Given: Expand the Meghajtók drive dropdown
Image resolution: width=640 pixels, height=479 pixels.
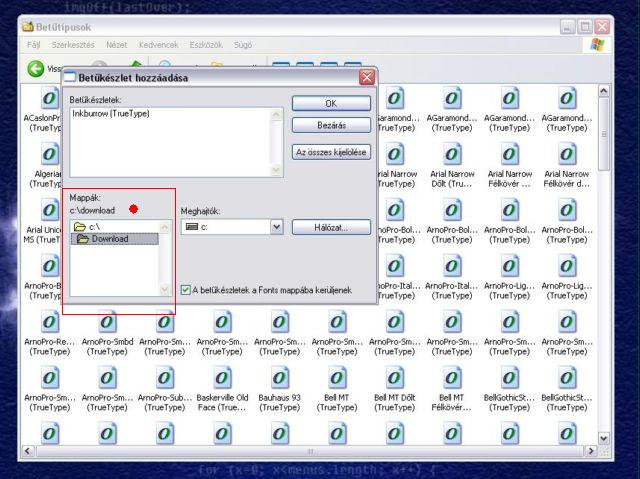Looking at the screenshot, I should click(x=276, y=227).
